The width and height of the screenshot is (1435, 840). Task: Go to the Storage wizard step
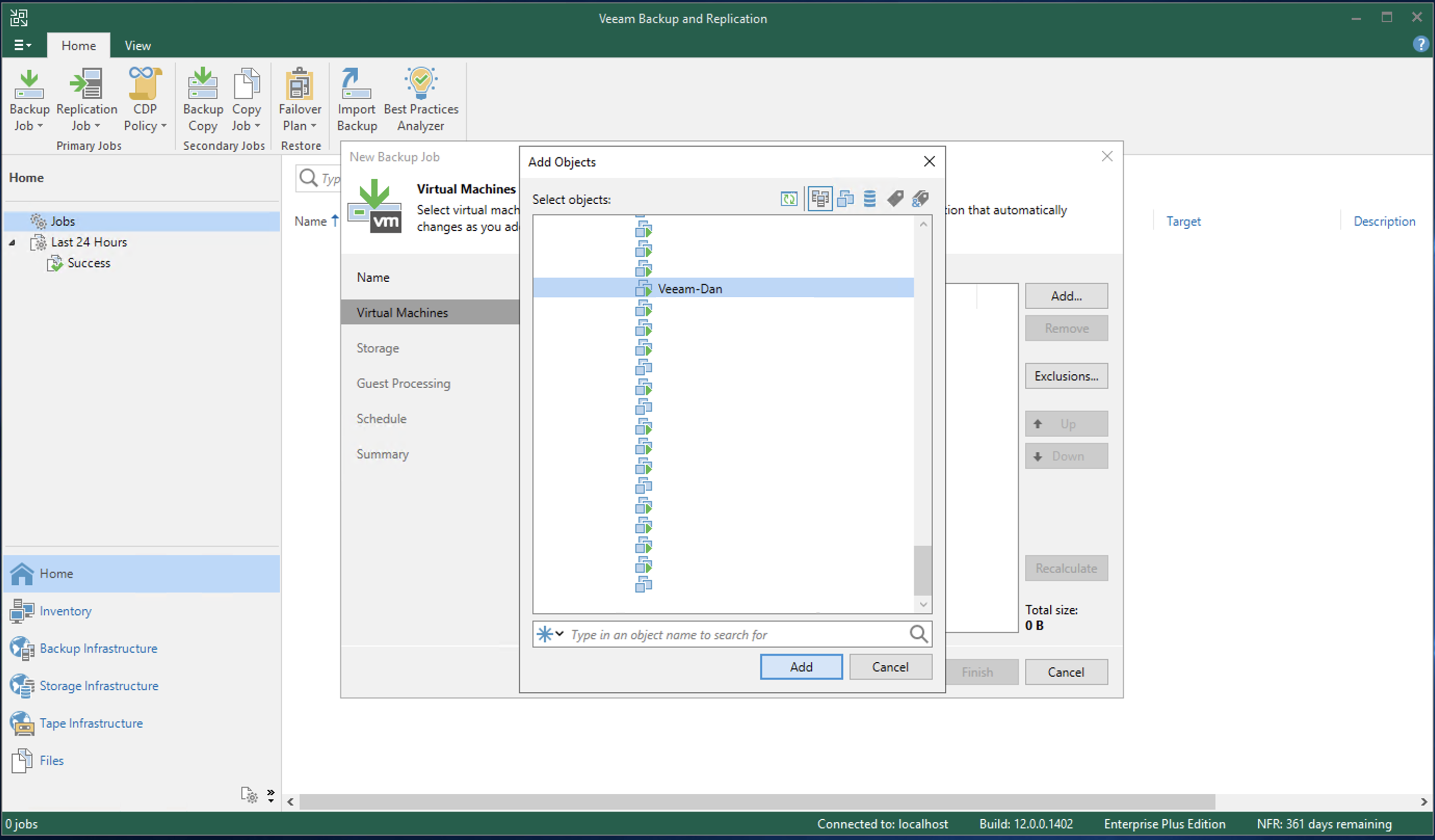377,348
